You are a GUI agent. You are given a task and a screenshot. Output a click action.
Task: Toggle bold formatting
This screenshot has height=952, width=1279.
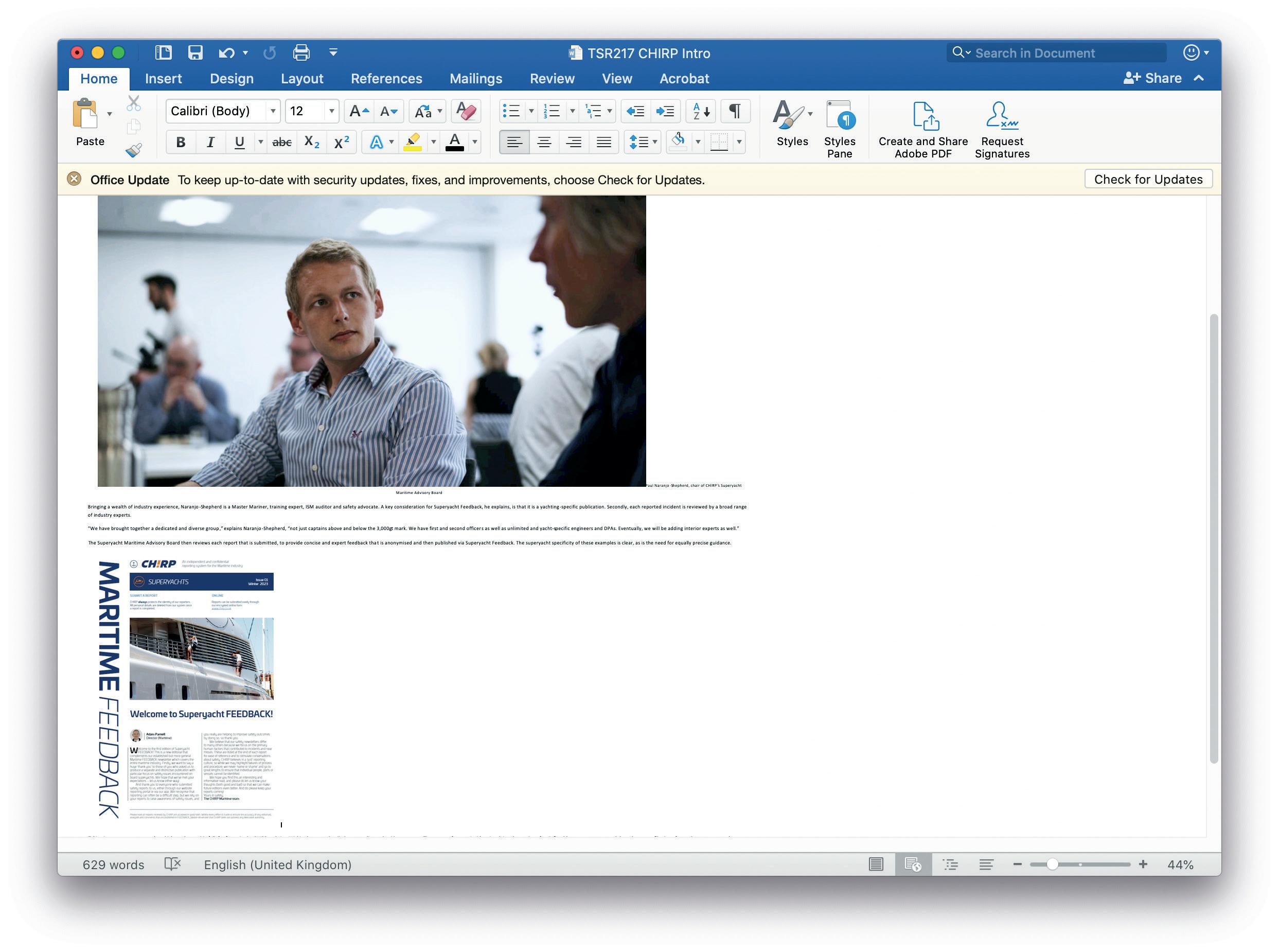[181, 143]
